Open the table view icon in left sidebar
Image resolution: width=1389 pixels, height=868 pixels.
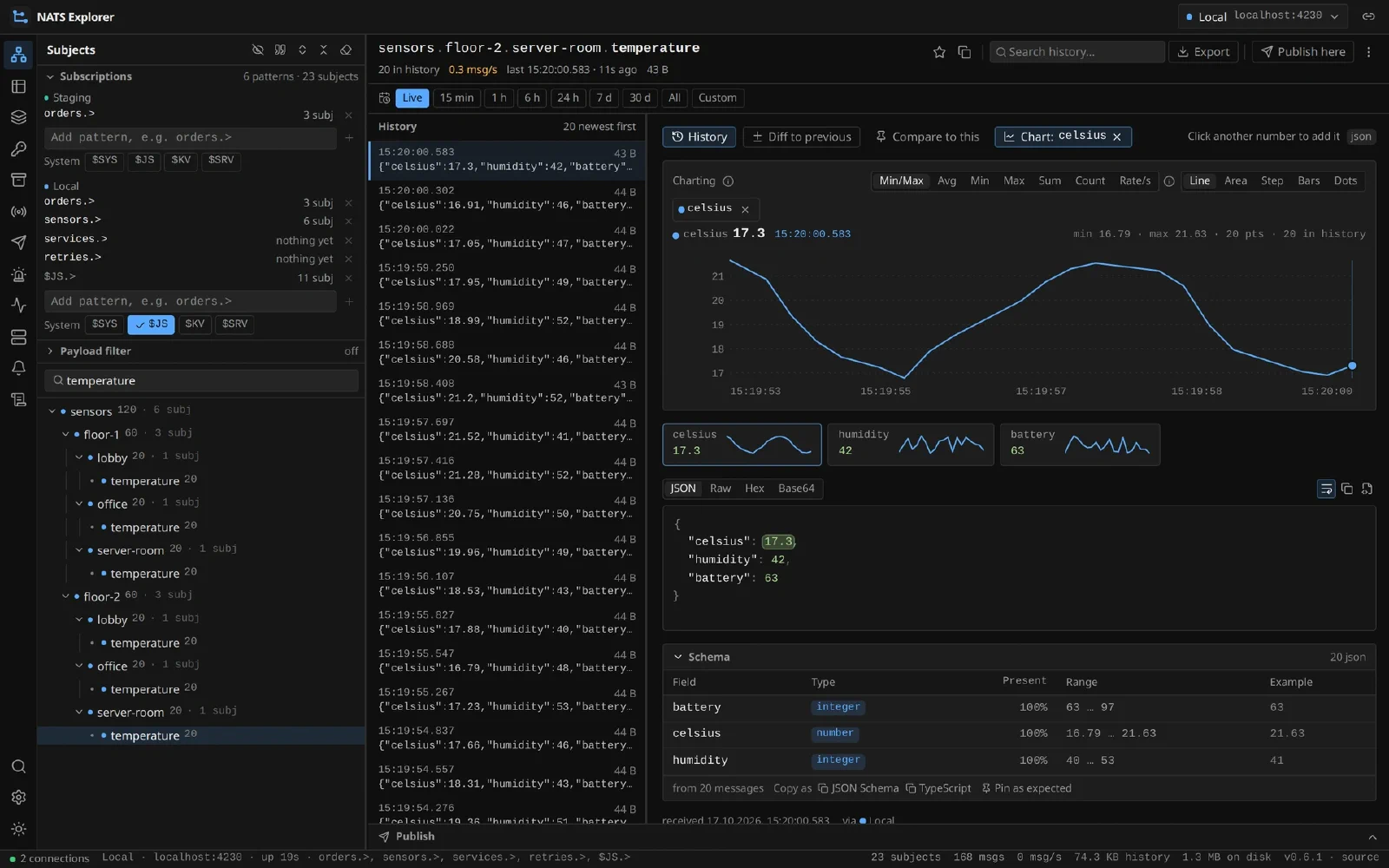pos(18,86)
